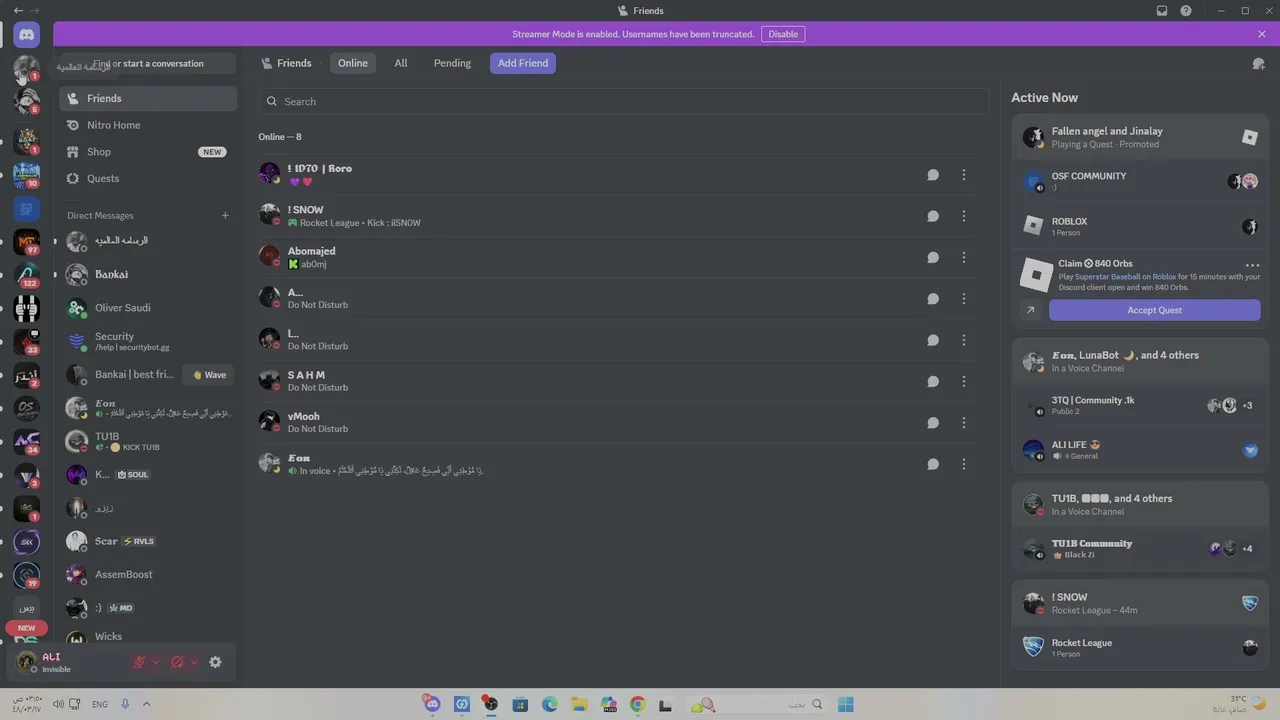Show more actions for vMooh
This screenshot has height=720, width=1280.
click(964, 423)
